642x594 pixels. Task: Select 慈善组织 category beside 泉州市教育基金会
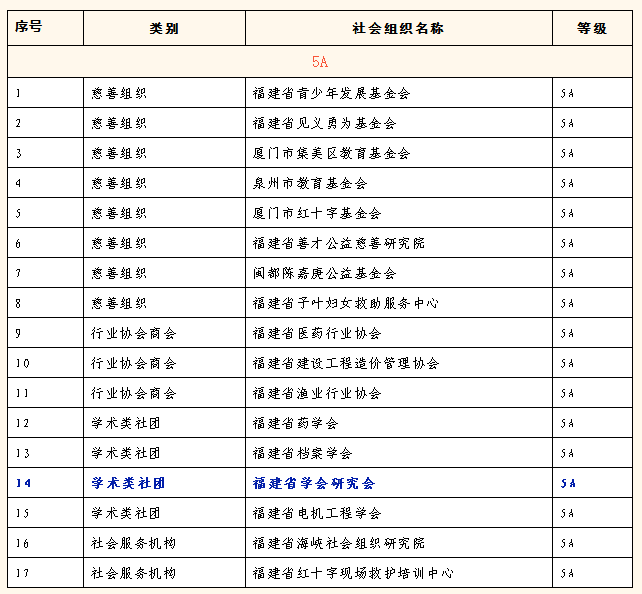coord(119,183)
